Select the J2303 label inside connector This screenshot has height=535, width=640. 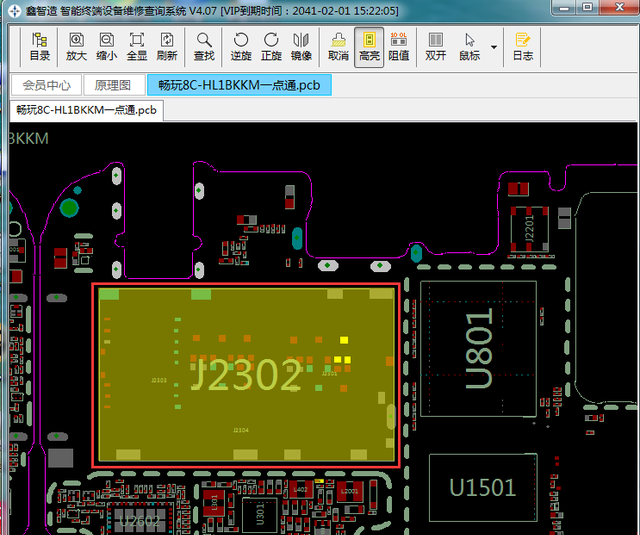click(x=159, y=380)
